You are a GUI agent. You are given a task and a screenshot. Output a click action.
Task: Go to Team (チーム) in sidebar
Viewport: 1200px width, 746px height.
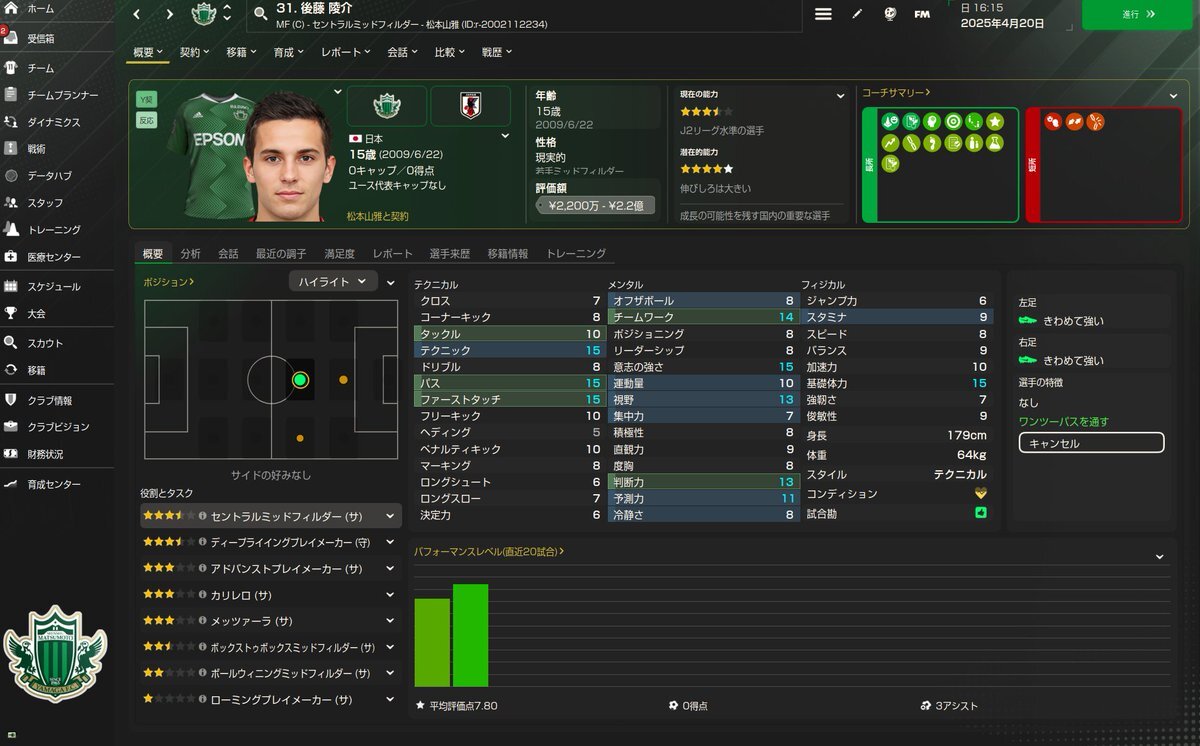[x=40, y=68]
